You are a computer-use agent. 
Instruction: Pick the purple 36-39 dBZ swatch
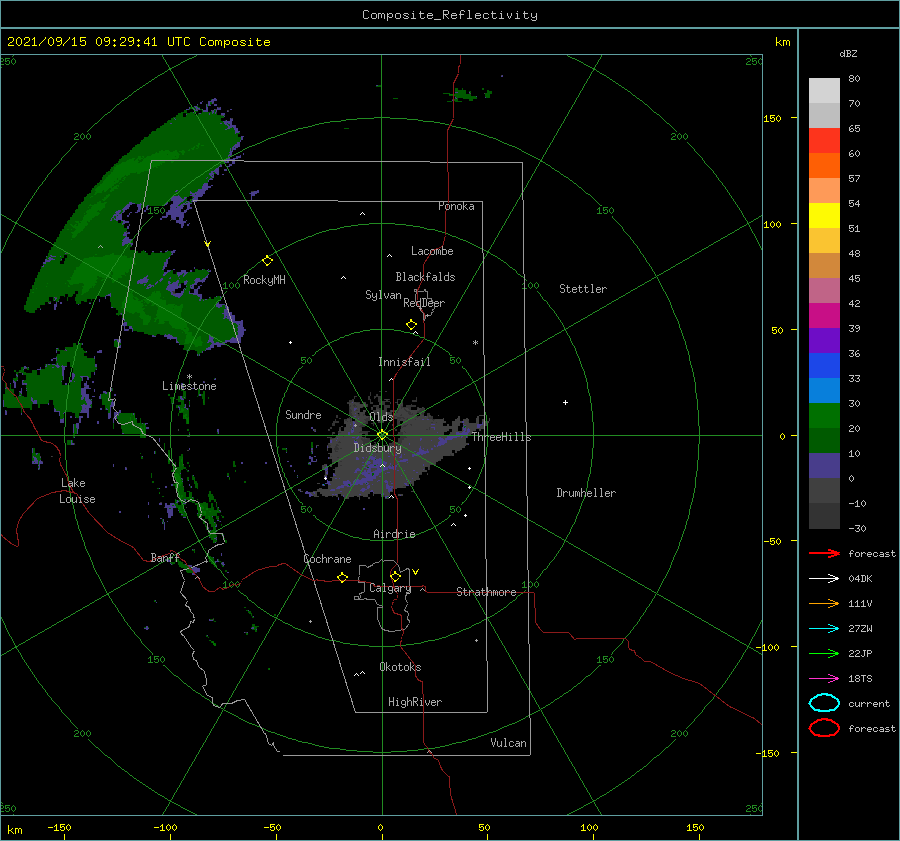[x=824, y=341]
